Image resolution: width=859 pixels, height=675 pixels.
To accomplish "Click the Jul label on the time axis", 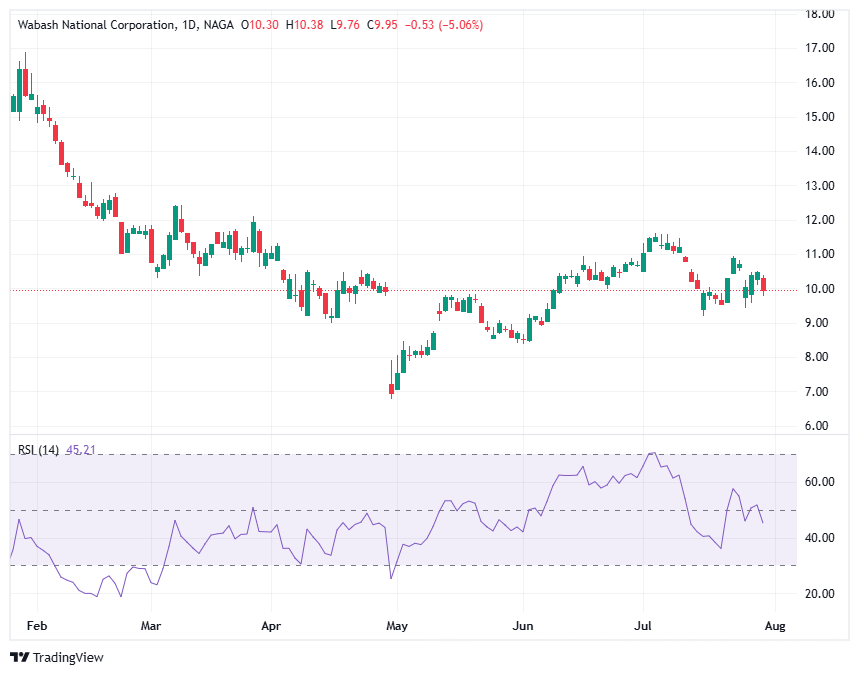I will click(643, 625).
